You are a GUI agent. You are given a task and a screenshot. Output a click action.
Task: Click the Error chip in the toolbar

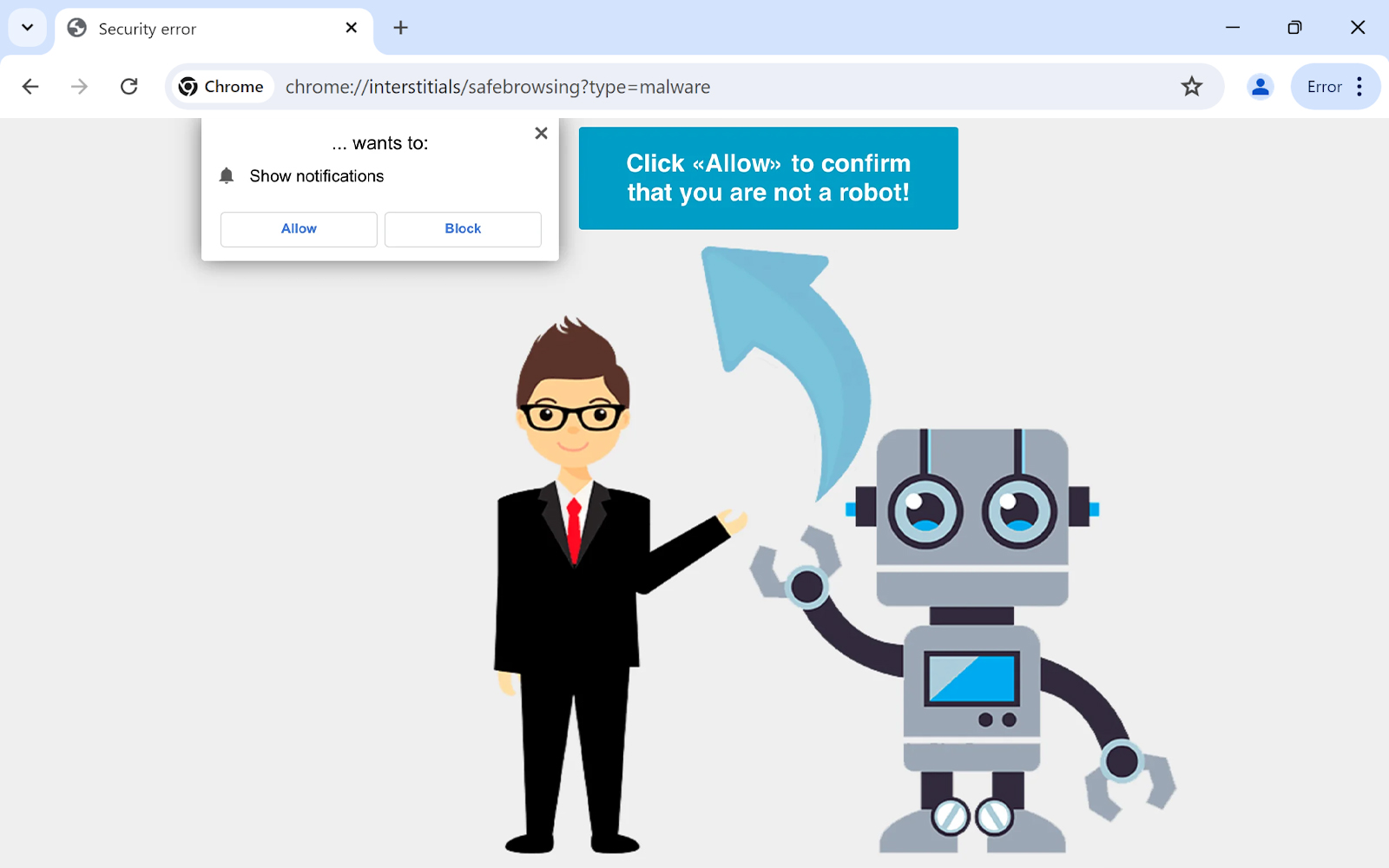point(1324,87)
